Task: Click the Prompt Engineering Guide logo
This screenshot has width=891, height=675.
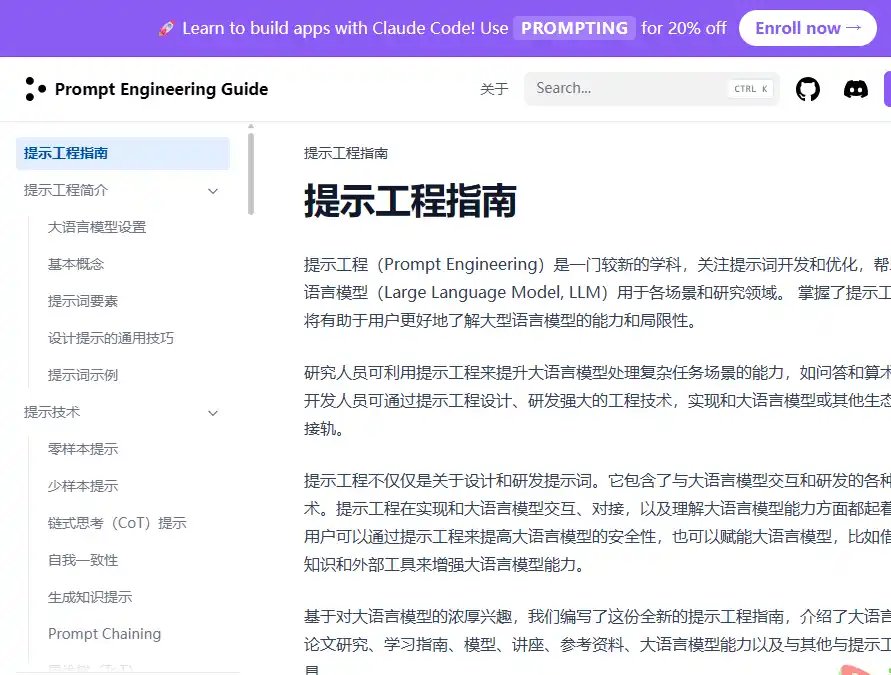Action: coord(35,89)
